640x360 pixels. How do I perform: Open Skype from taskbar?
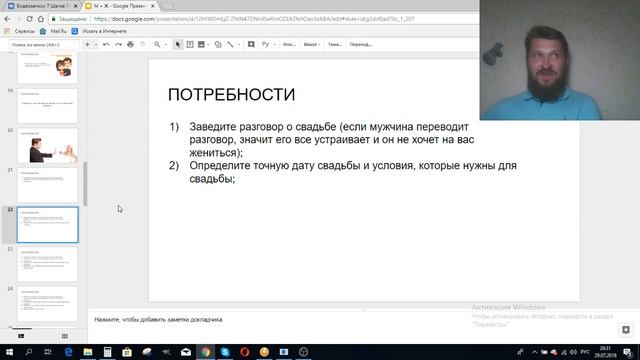[x=225, y=352]
